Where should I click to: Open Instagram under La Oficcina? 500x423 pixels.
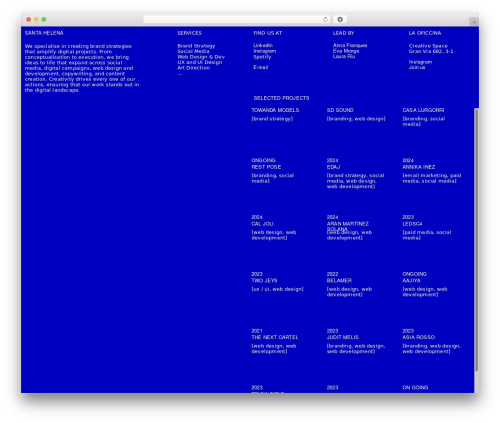(420, 62)
